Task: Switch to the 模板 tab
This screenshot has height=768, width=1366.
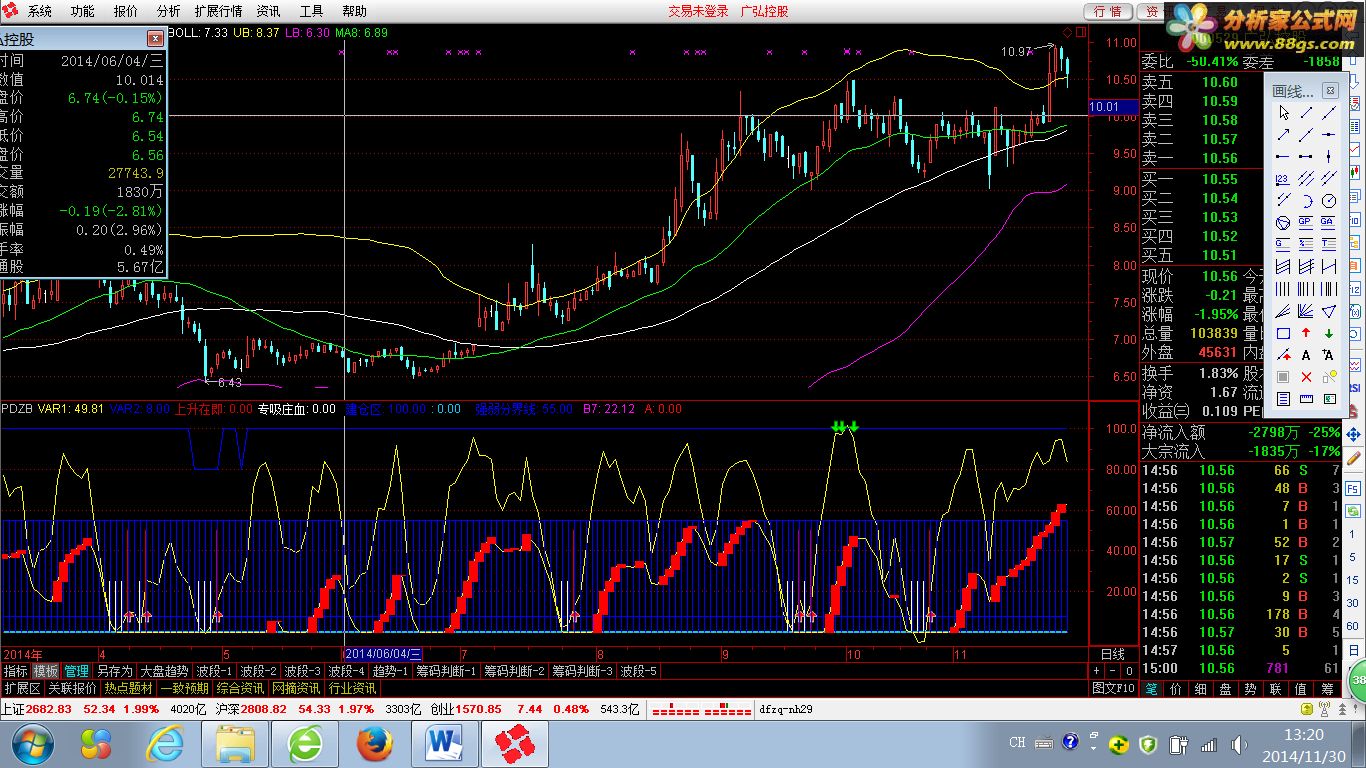Action: [x=46, y=671]
